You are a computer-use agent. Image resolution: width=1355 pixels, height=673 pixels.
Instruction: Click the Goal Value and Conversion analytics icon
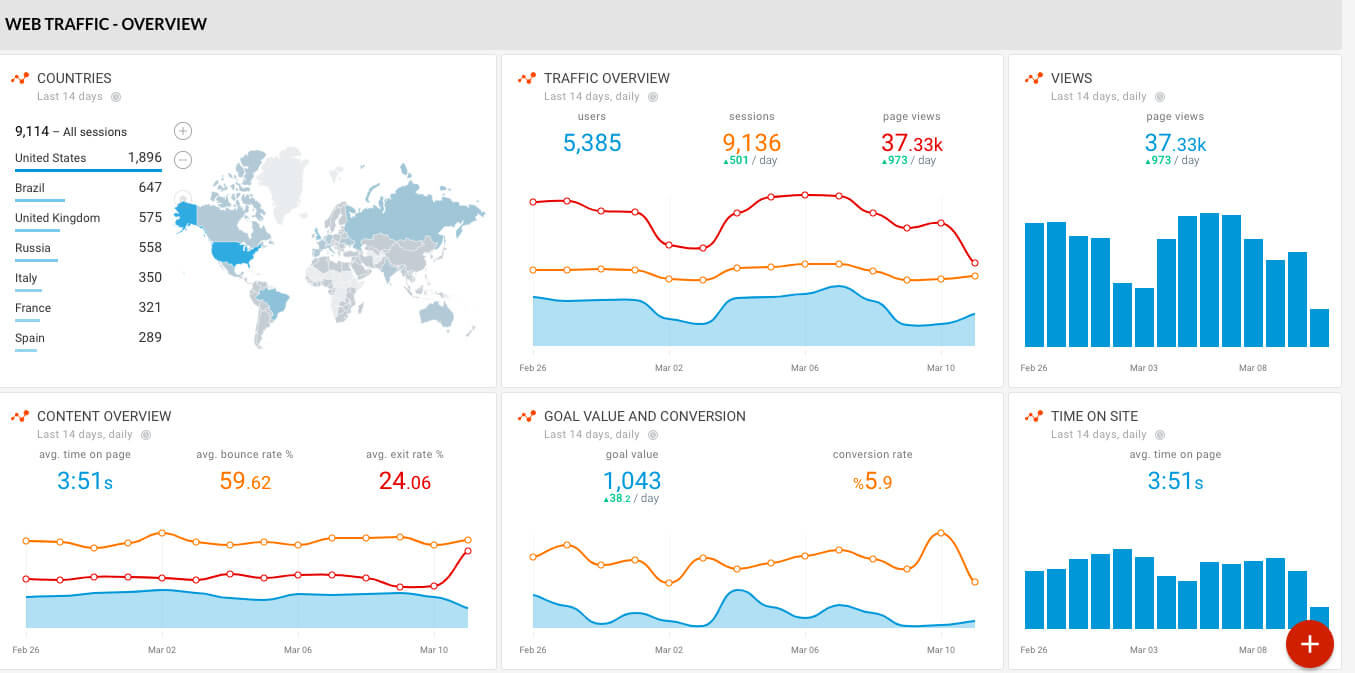click(527, 416)
